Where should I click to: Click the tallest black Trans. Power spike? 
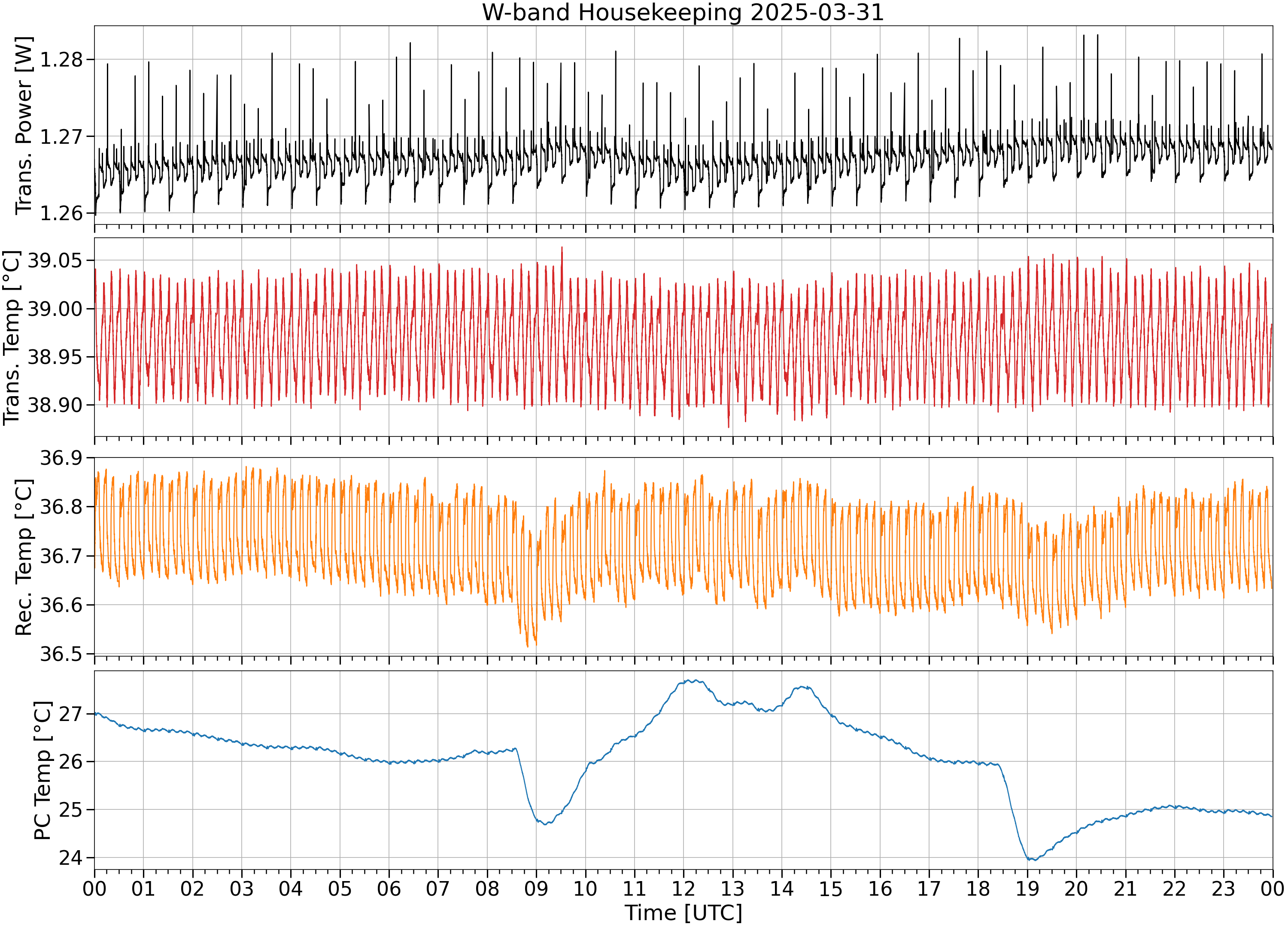1097,35
